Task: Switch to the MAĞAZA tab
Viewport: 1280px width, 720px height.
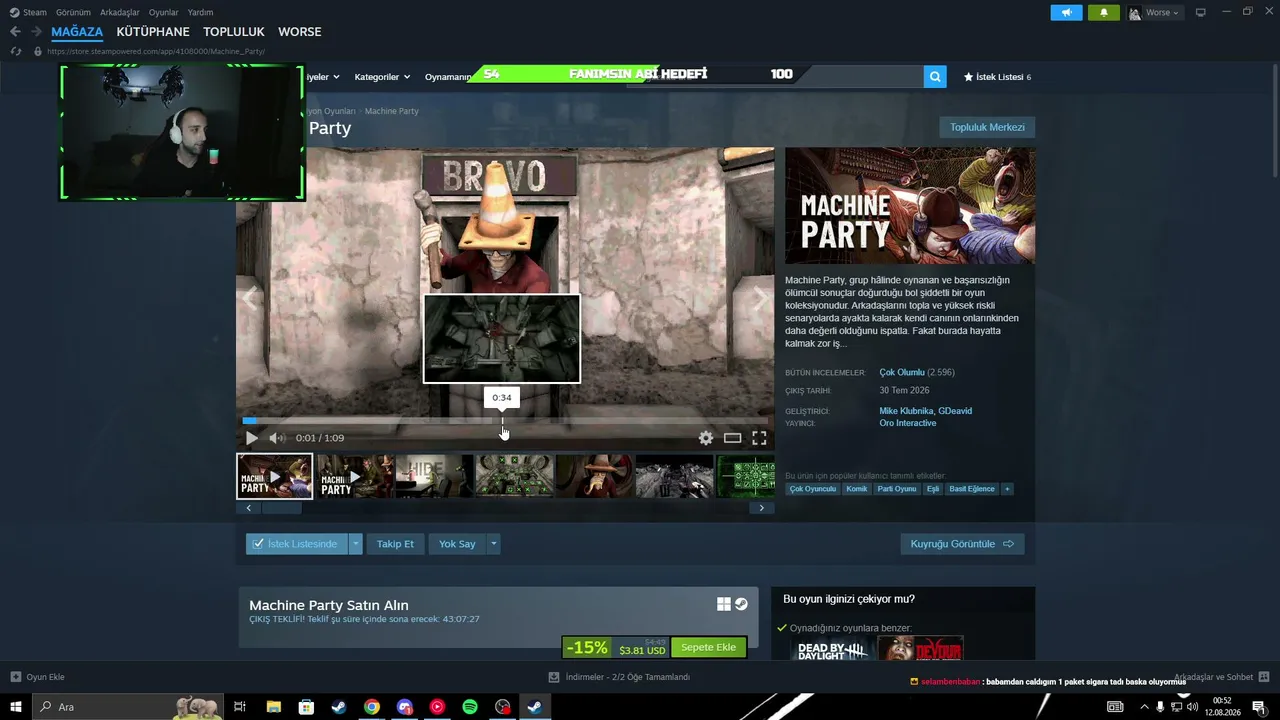Action: coord(77,32)
